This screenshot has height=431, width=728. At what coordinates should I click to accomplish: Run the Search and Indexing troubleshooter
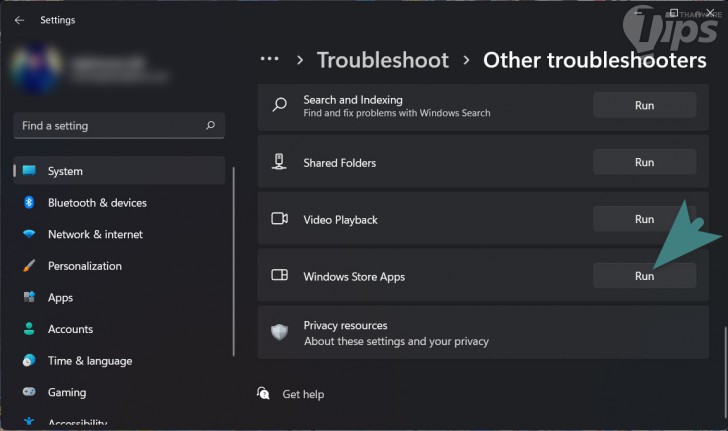(x=644, y=105)
